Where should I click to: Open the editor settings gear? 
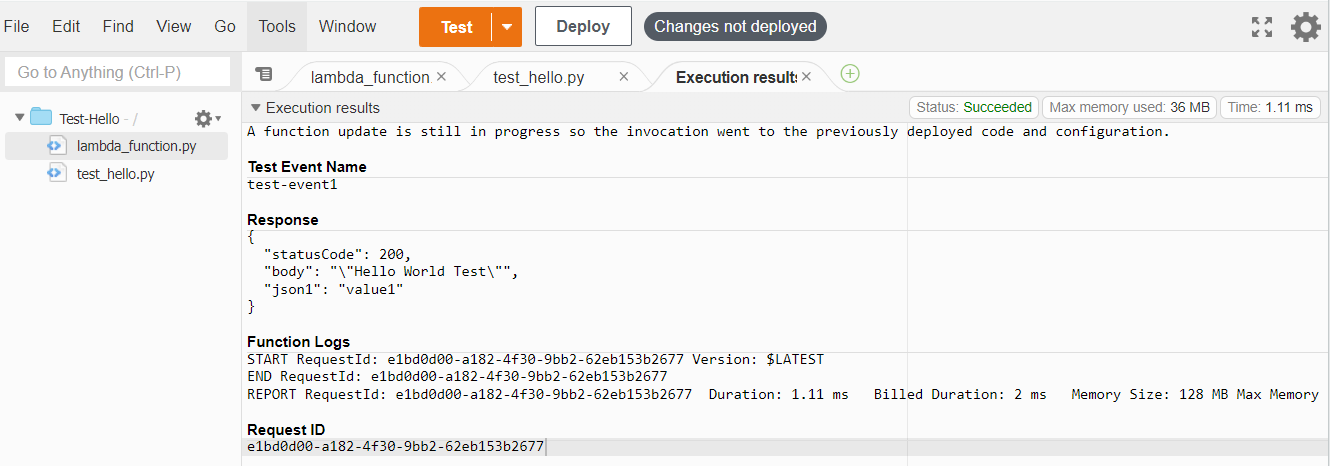(1306, 27)
